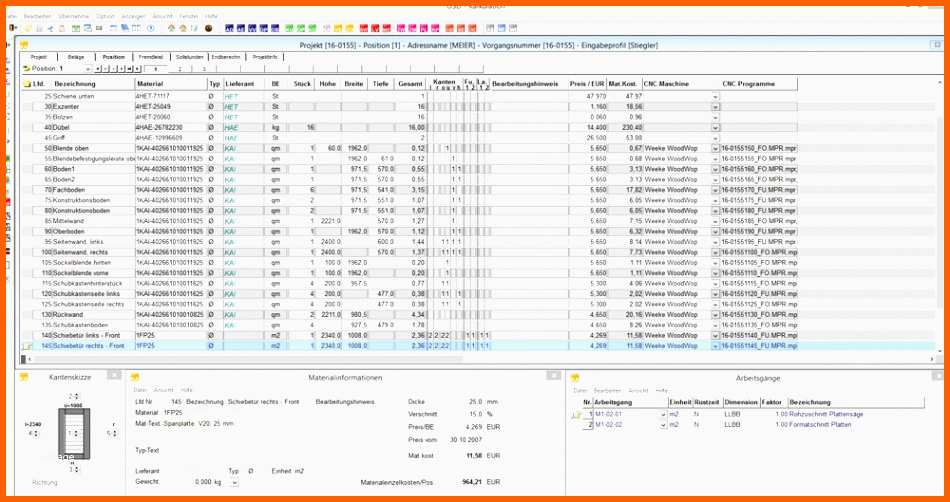Open the Hilfe menu in main menu bar
The width and height of the screenshot is (950, 502).
point(211,17)
